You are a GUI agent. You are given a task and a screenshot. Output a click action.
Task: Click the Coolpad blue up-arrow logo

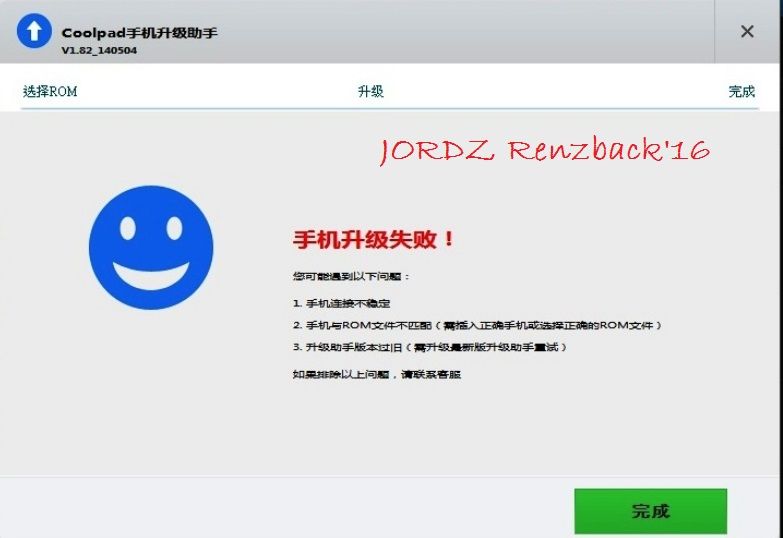32,32
